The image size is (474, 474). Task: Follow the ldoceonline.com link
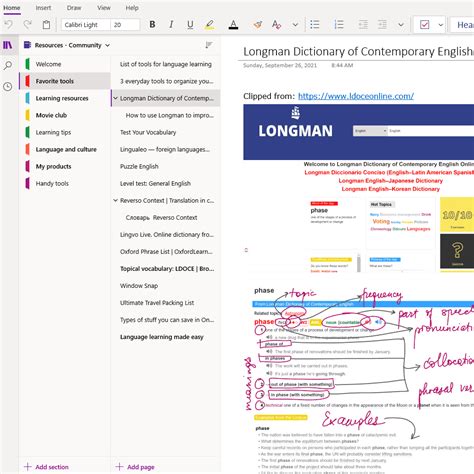356,96
